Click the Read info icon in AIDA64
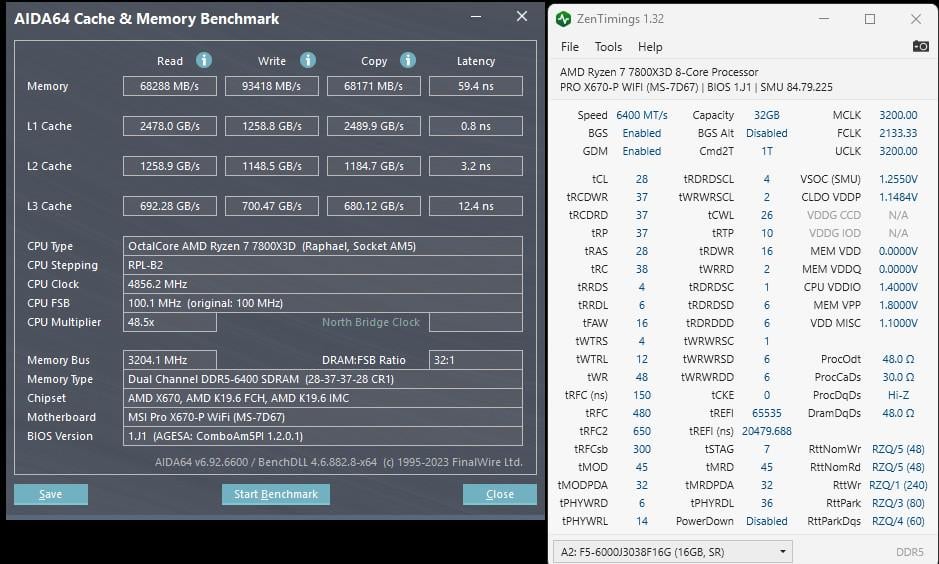 [204, 60]
